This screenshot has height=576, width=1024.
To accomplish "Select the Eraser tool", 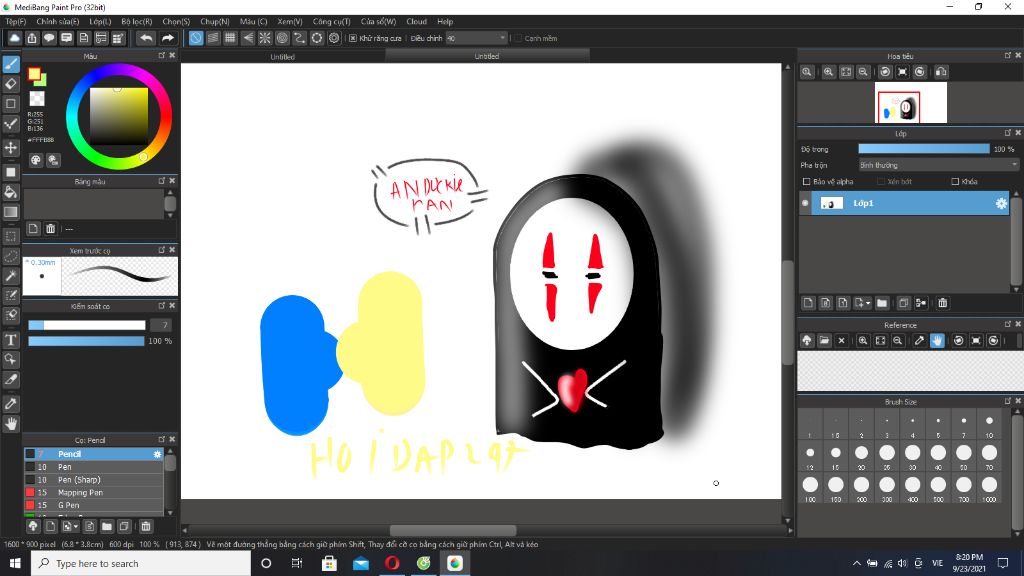I will coord(11,84).
